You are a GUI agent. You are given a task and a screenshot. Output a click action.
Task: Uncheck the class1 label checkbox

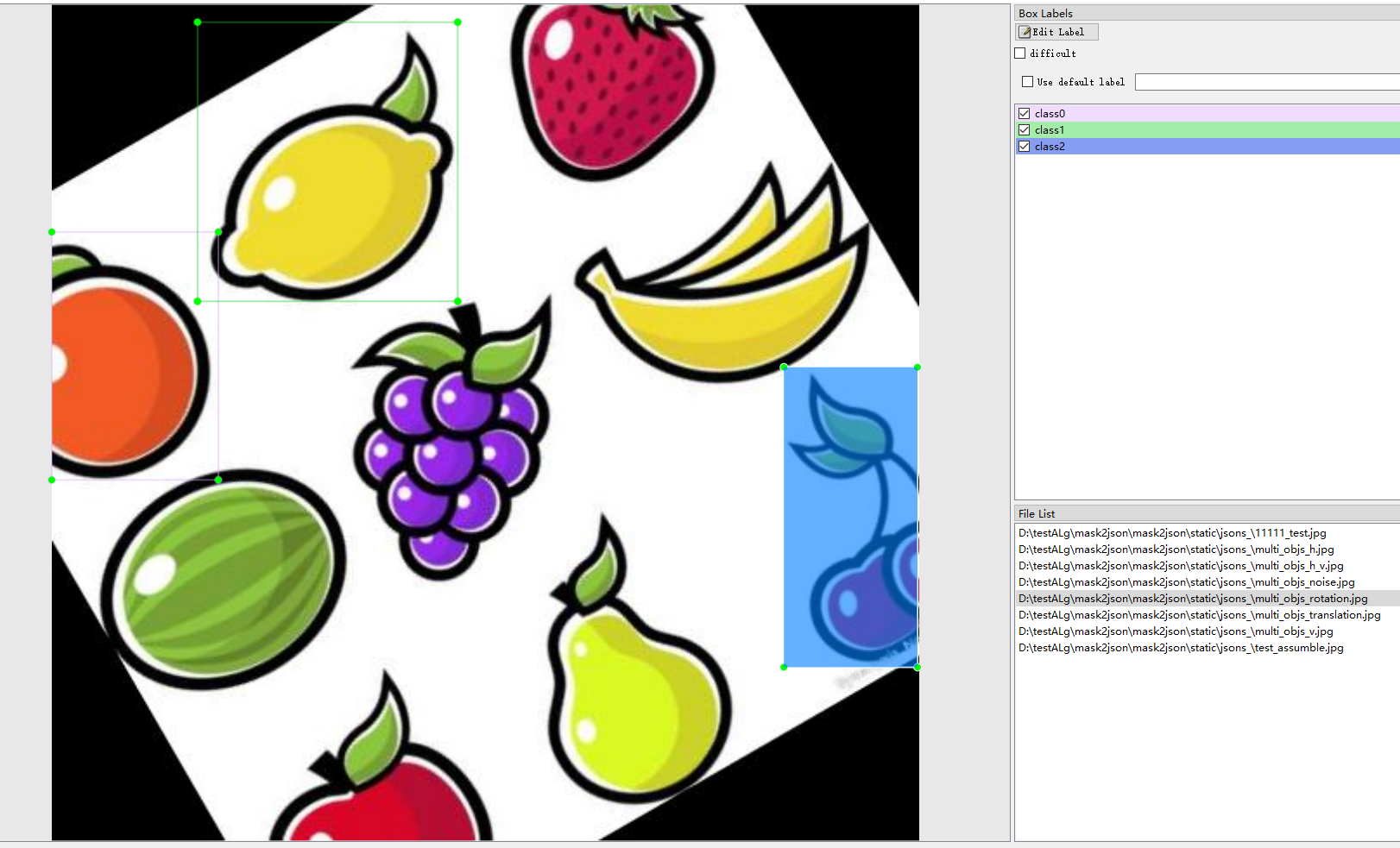tap(1025, 129)
